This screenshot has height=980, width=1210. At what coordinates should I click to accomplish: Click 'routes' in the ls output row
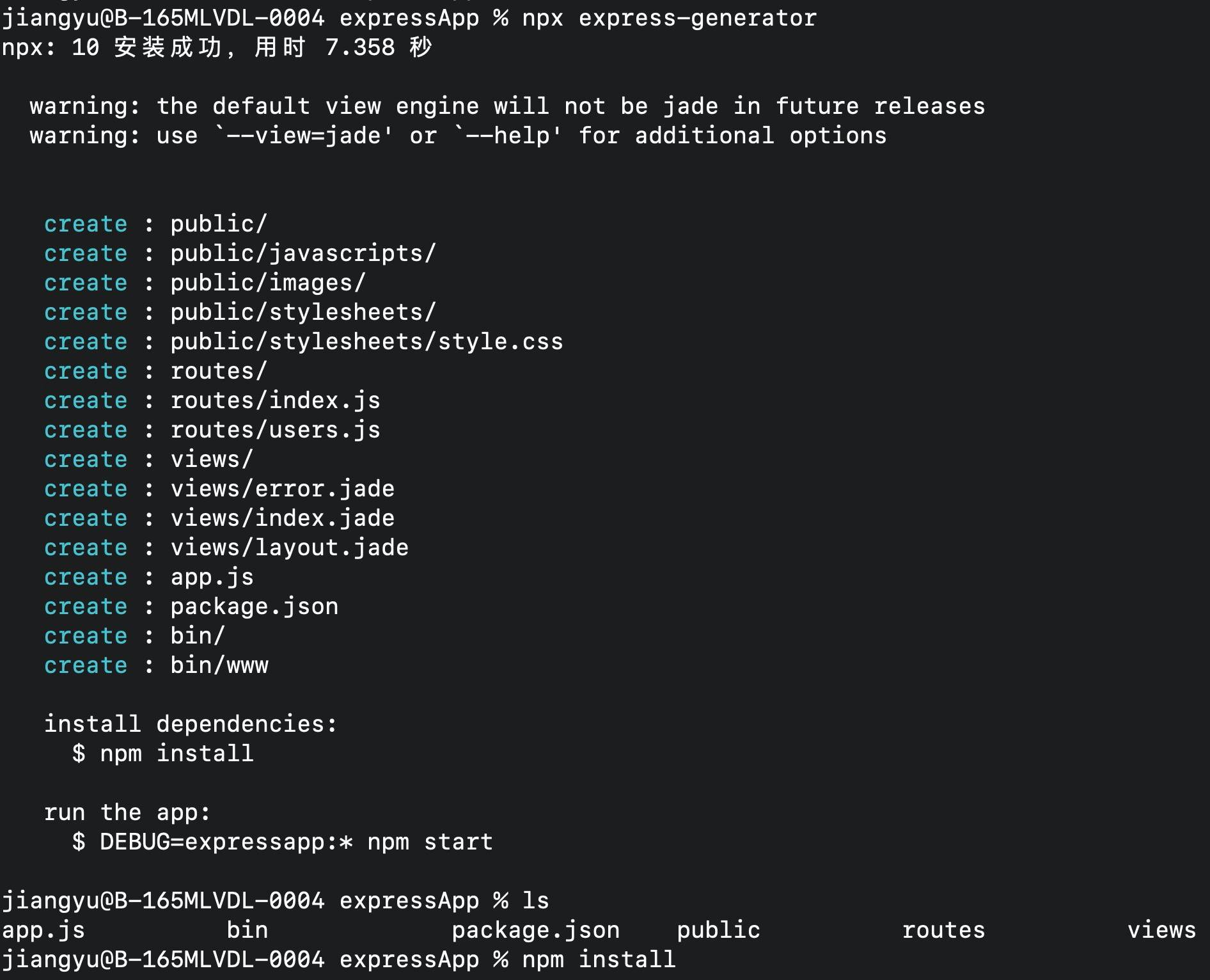(943, 930)
